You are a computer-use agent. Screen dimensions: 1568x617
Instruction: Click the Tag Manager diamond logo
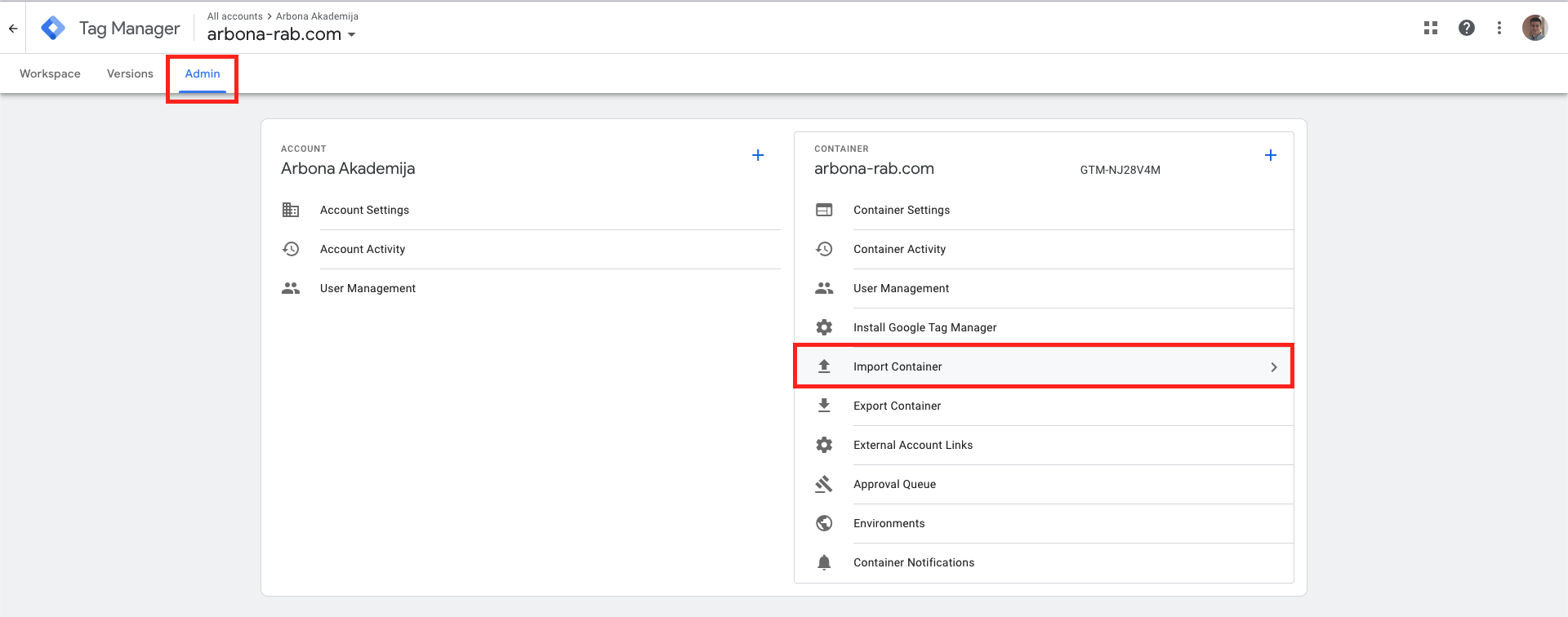[x=53, y=28]
